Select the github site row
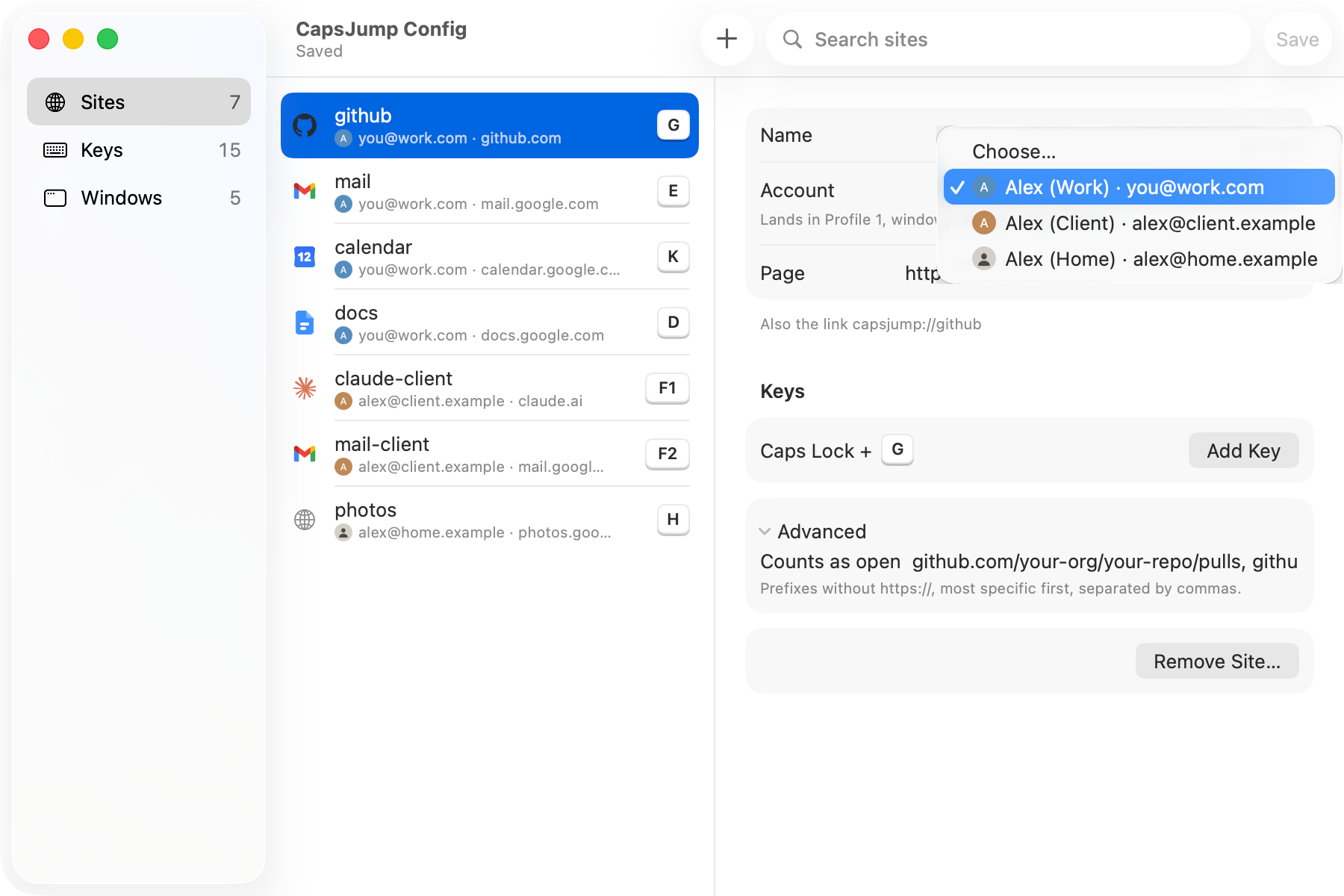This screenshot has height=896, width=1344. tap(490, 125)
